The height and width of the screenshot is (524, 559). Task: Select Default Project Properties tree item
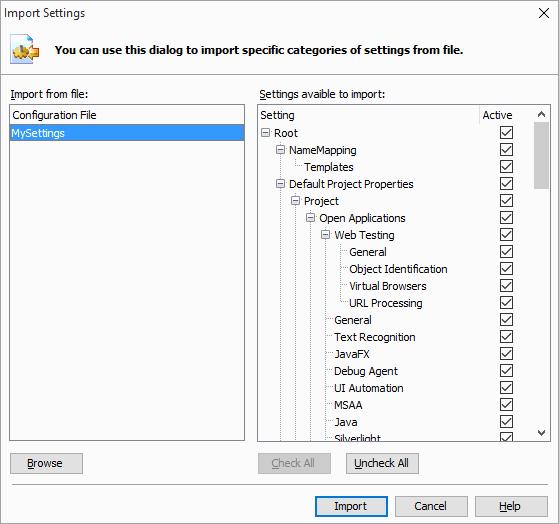(x=351, y=184)
